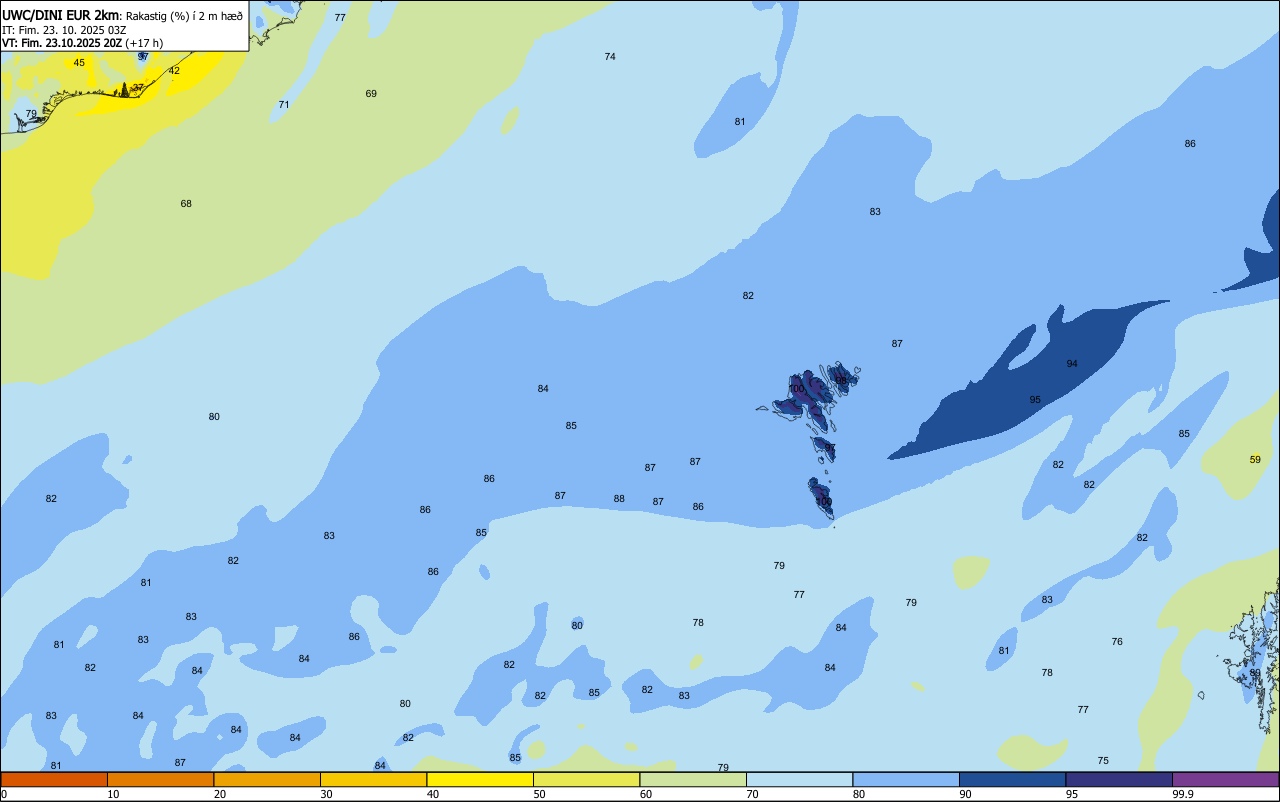Click the 74 humidity value on map
1280x802 pixels.
click(610, 57)
